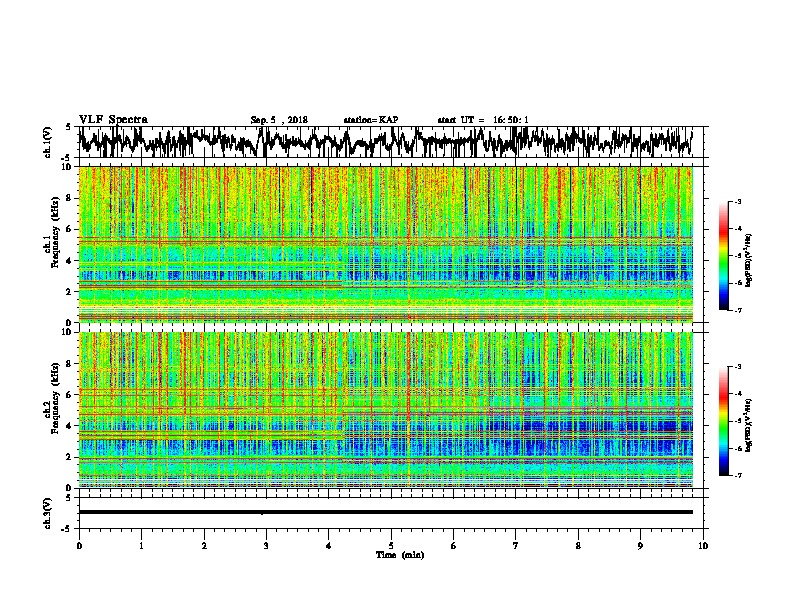Click tick label "0" on the time axis
This screenshot has width=792, height=612.
click(79, 546)
